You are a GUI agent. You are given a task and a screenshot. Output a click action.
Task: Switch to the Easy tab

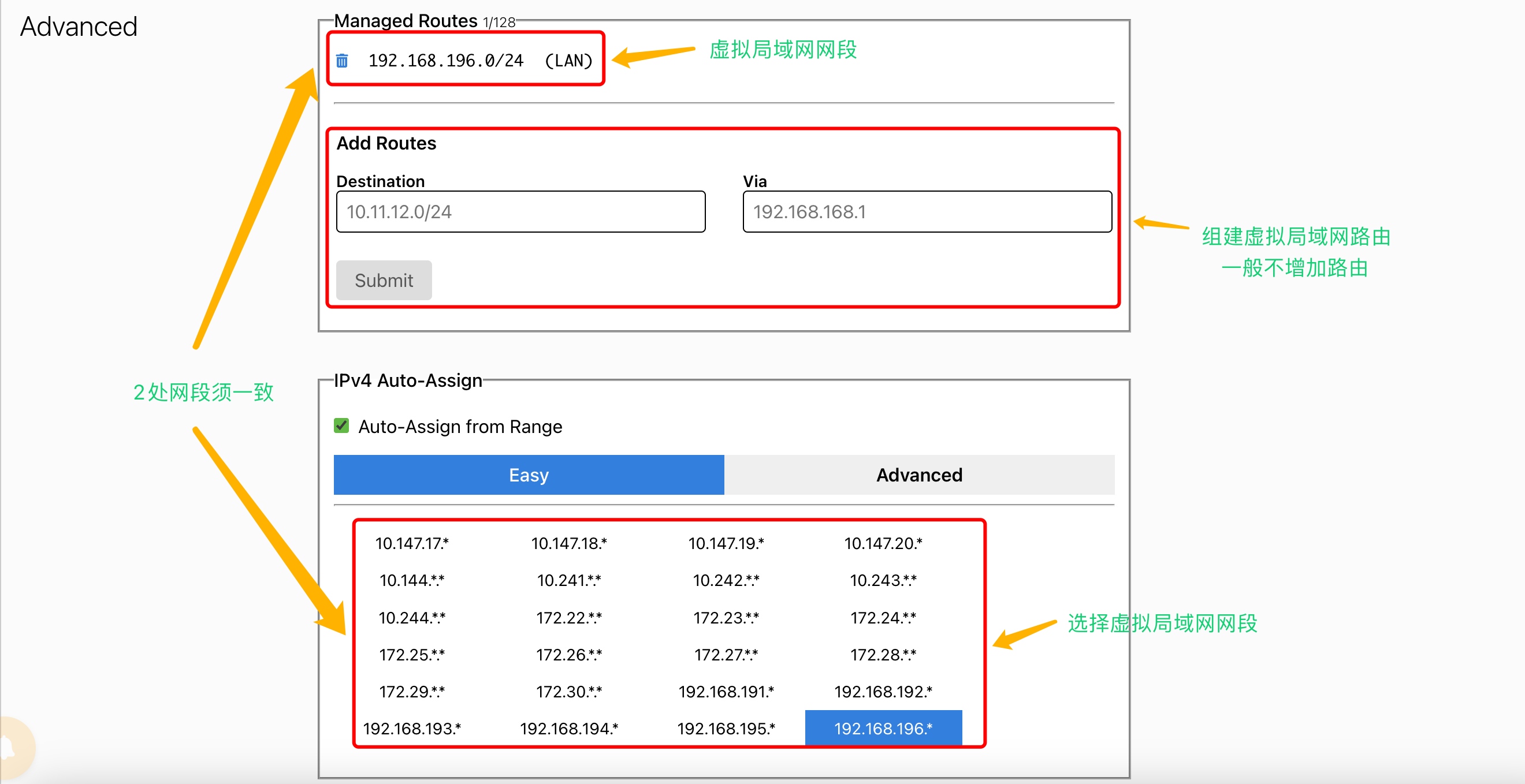coord(529,475)
